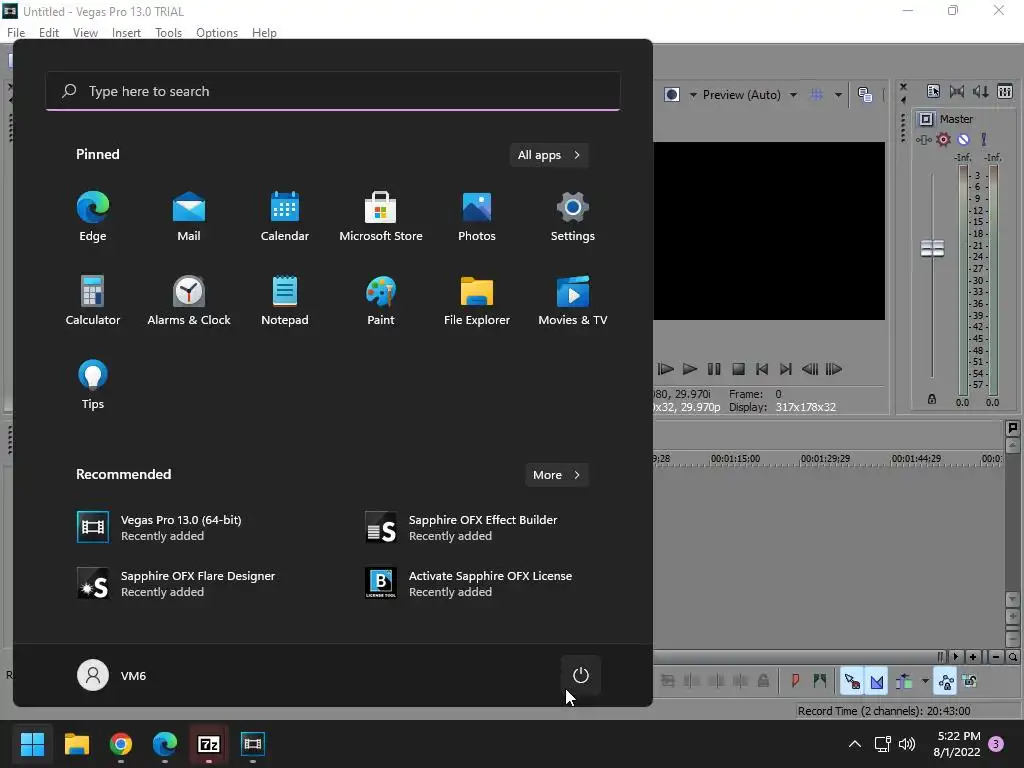Image resolution: width=1024 pixels, height=768 pixels.
Task: Click the Dim Output speaker icon
Action: pyautogui.click(x=981, y=91)
